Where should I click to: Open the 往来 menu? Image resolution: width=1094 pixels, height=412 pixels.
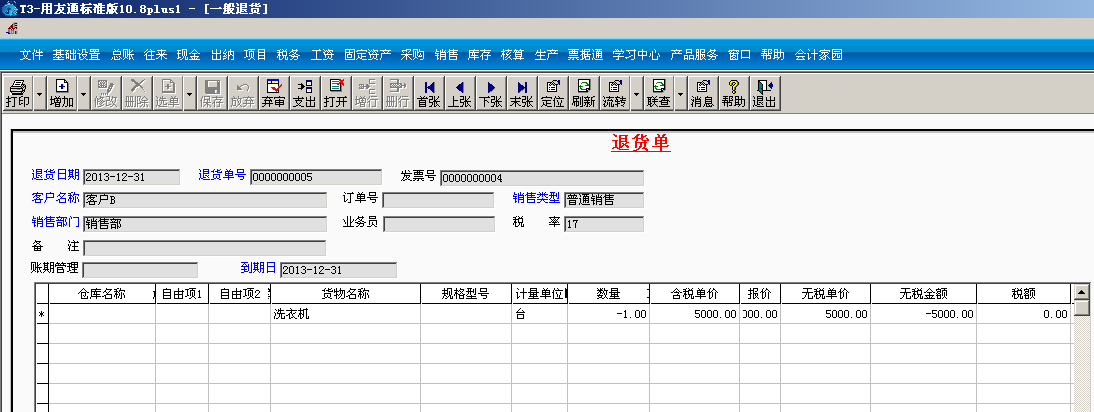(x=156, y=55)
